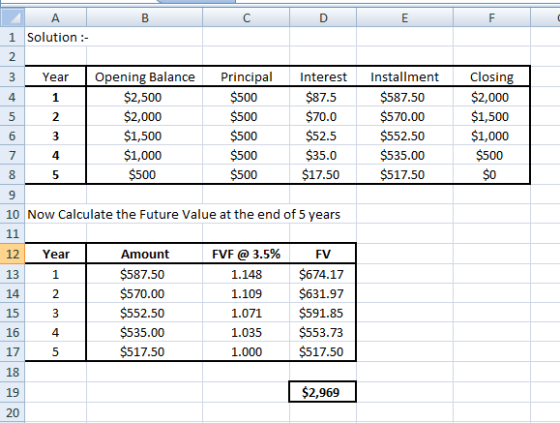560x423 pixels.
Task: Select highlighted row 12 header
Action: click(12, 254)
